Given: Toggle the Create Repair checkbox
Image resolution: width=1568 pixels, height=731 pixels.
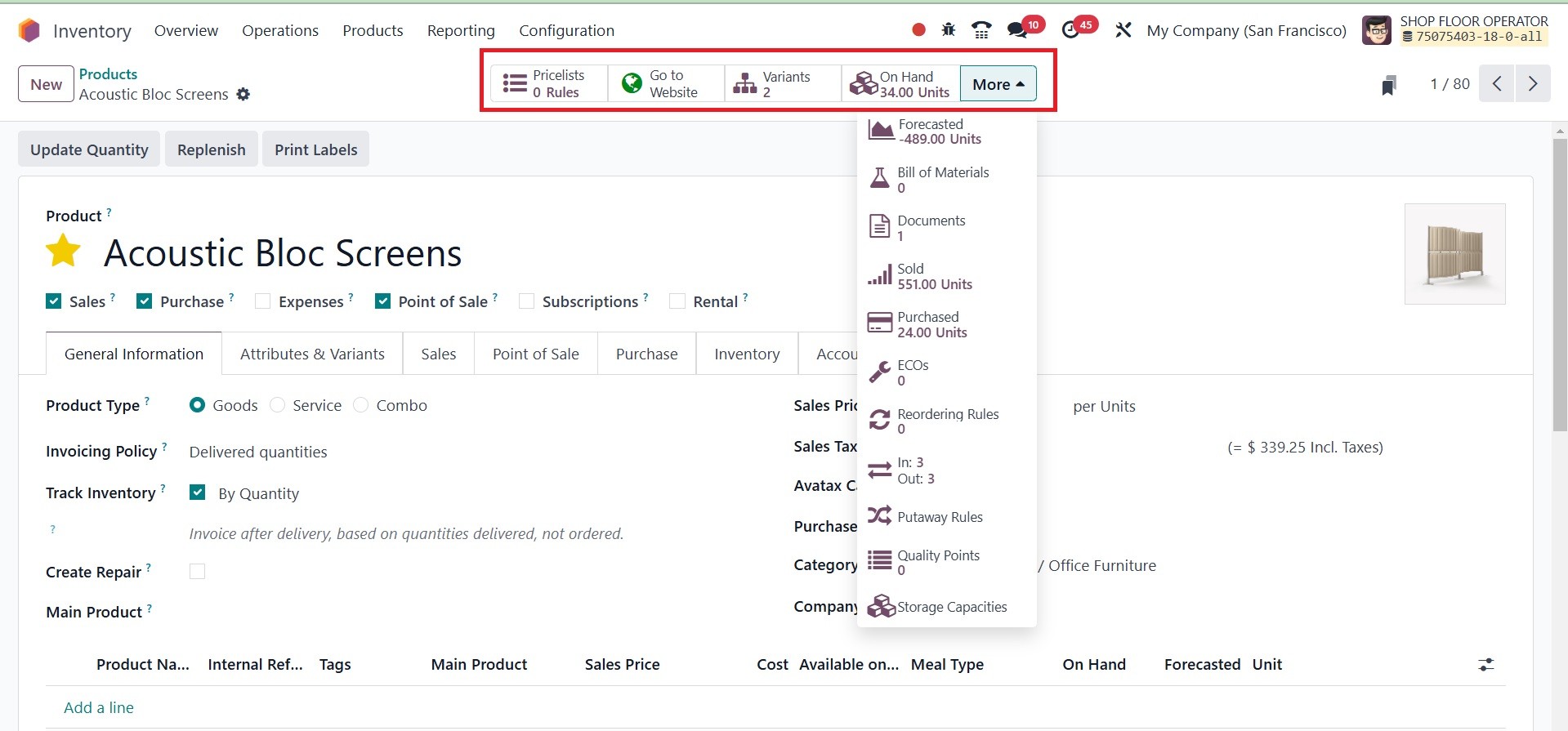Looking at the screenshot, I should tap(197, 572).
